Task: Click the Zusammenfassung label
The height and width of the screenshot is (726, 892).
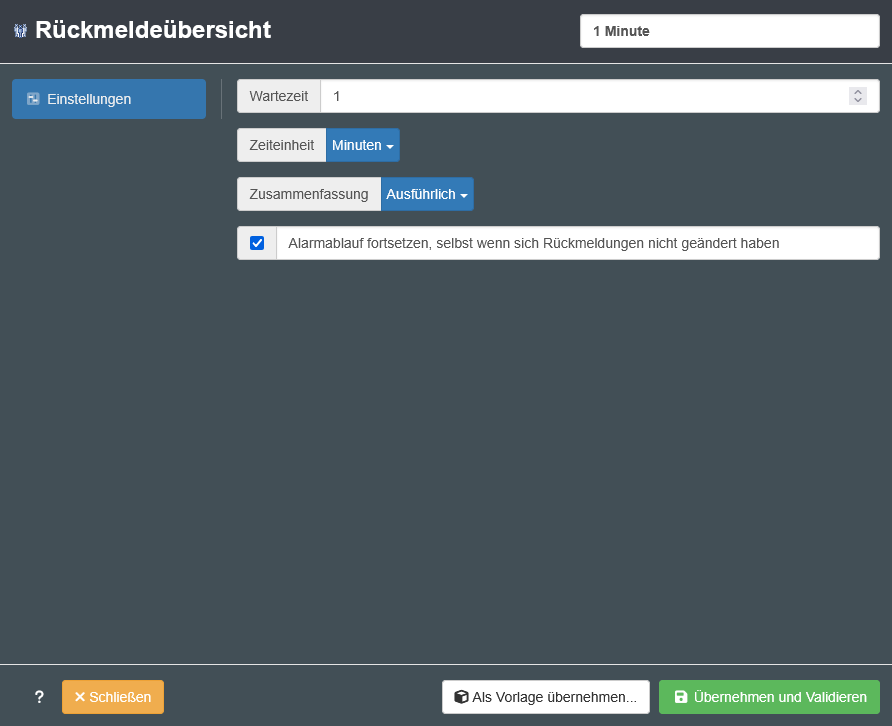Action: pos(309,194)
